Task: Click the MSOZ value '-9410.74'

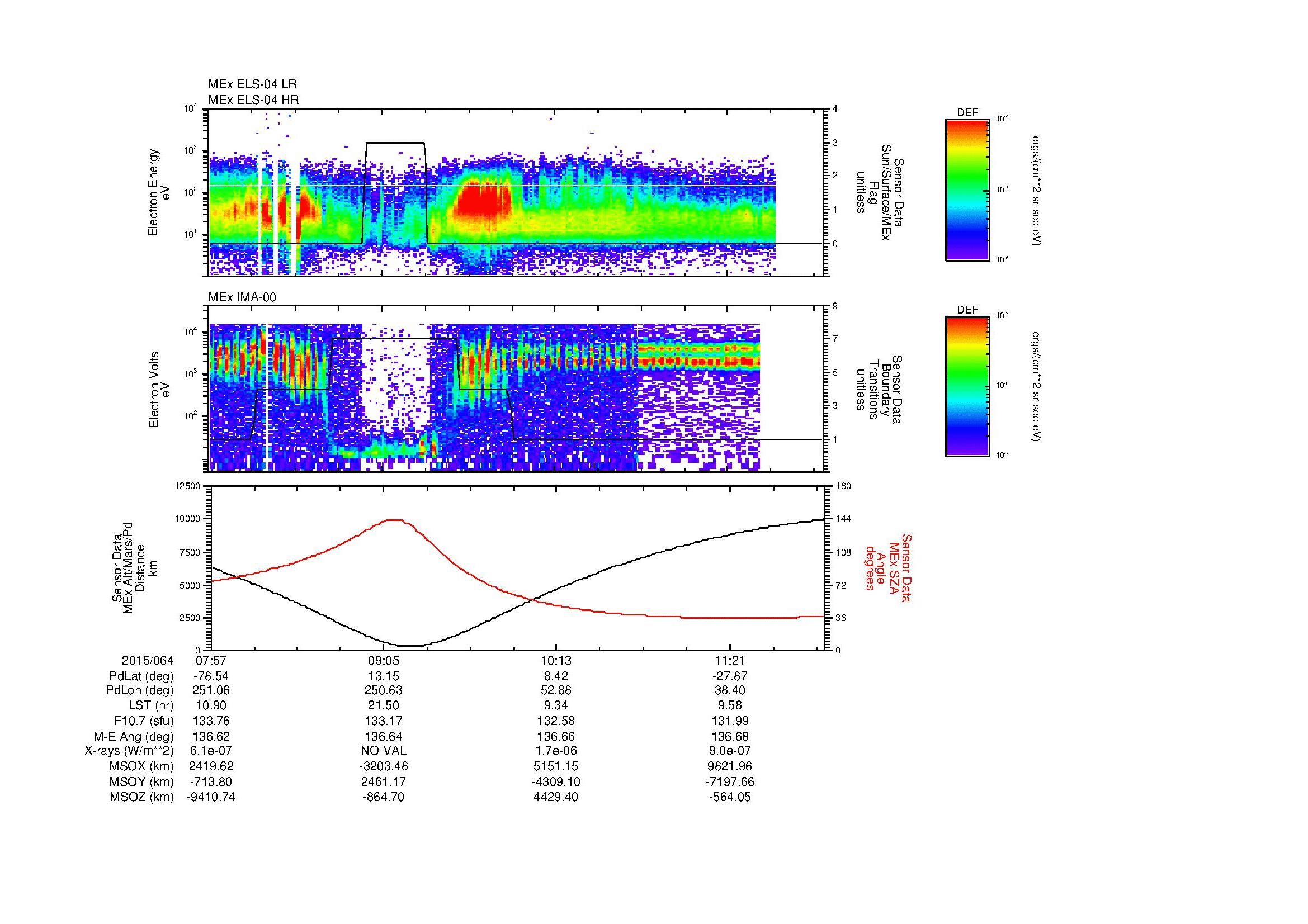Action: 211,798
